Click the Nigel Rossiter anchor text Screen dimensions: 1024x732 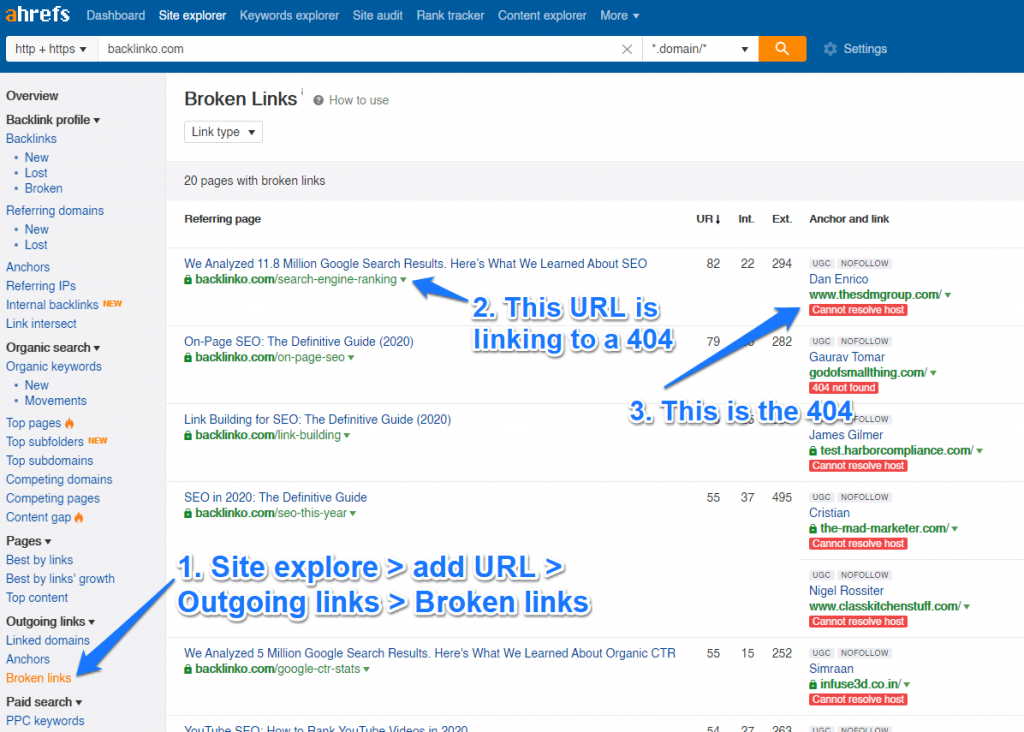click(846, 590)
